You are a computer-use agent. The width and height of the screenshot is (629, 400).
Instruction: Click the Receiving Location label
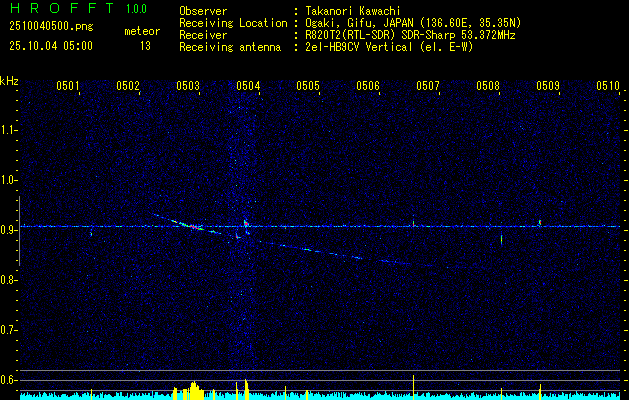(233, 23)
